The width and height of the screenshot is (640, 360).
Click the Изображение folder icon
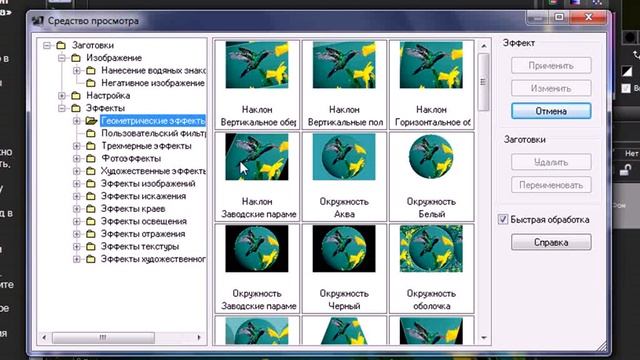tap(76, 58)
